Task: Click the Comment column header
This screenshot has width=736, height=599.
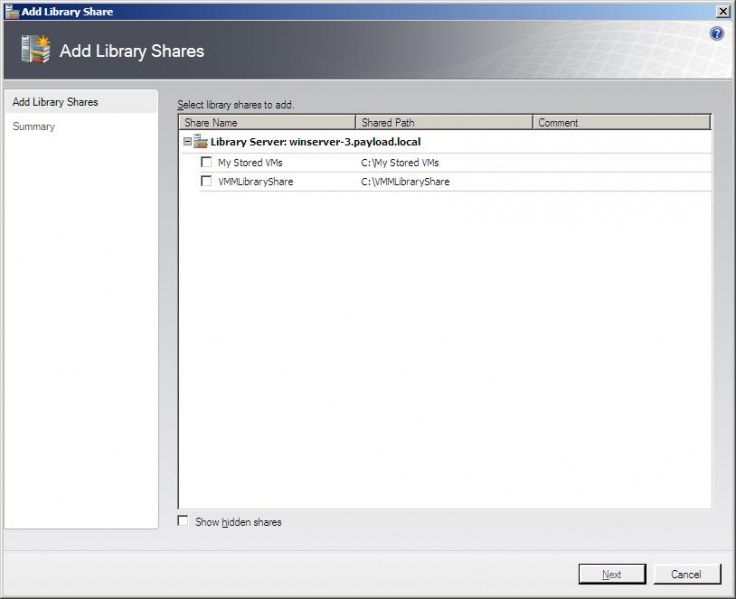Action: (x=620, y=123)
